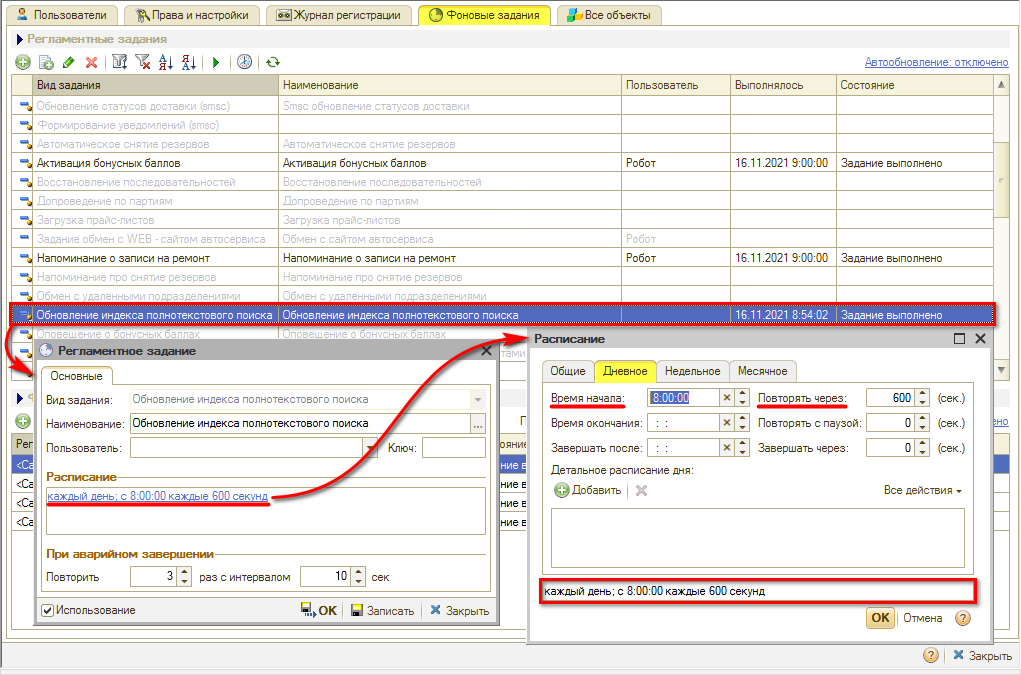This screenshot has height=675, width=1021.
Task: Click the Записать button in job dialog
Action: pyautogui.click(x=381, y=611)
